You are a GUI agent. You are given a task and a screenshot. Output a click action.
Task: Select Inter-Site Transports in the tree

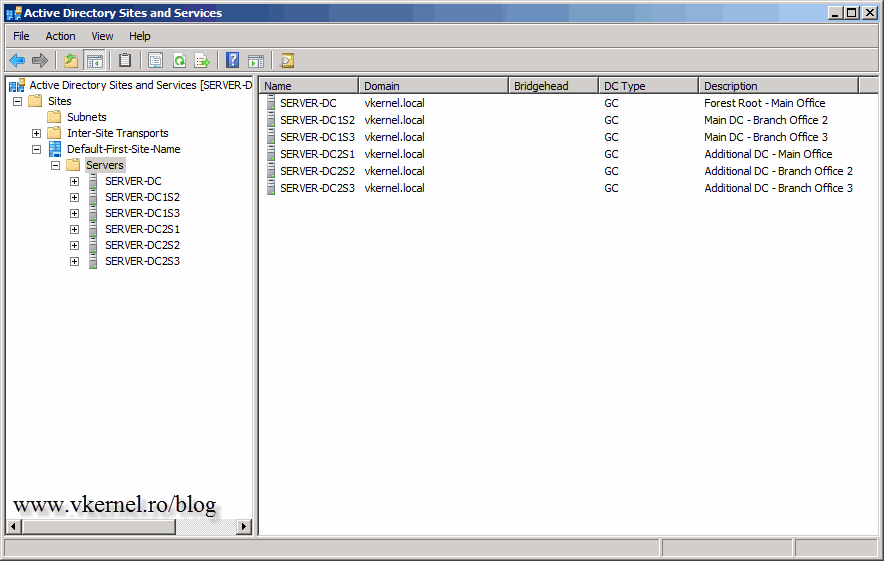point(117,133)
